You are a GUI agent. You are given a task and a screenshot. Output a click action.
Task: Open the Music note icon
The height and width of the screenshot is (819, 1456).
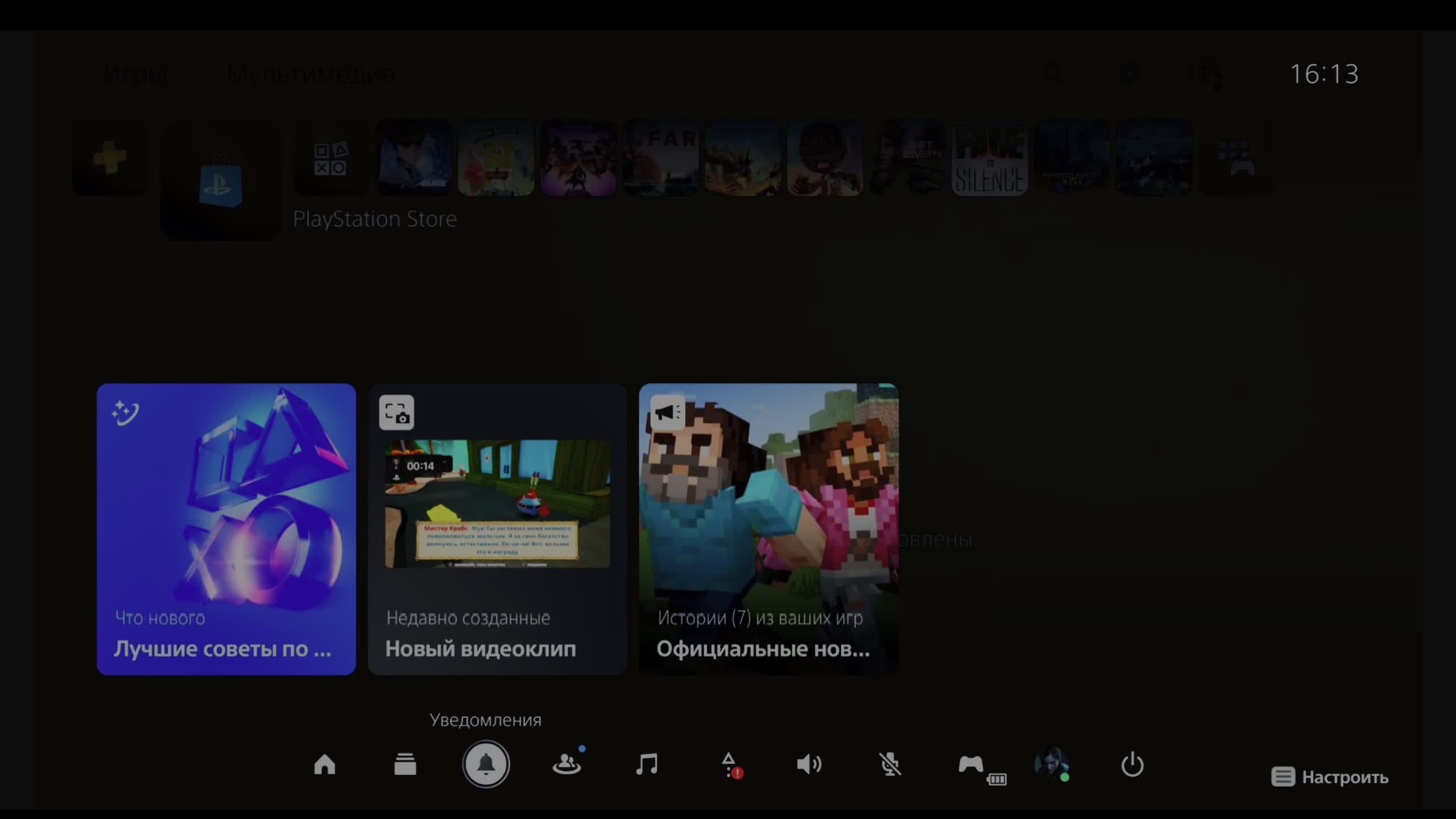point(647,764)
